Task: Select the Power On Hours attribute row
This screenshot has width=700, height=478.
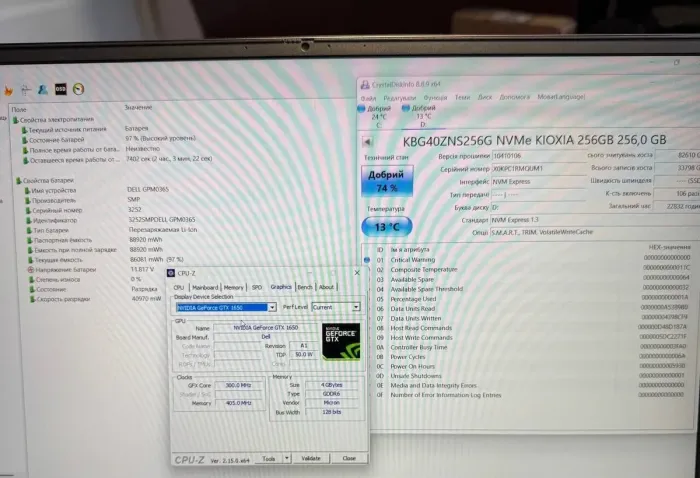Action: (533, 366)
